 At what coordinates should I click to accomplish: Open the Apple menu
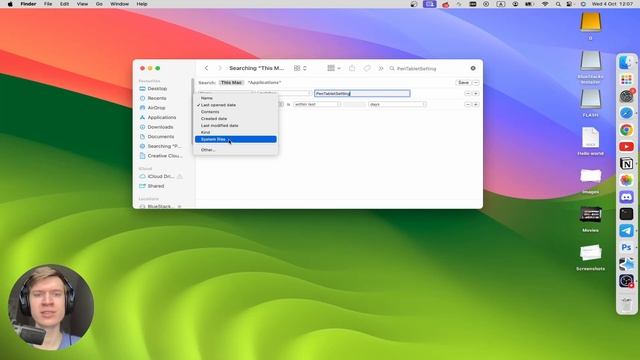click(x=10, y=4)
